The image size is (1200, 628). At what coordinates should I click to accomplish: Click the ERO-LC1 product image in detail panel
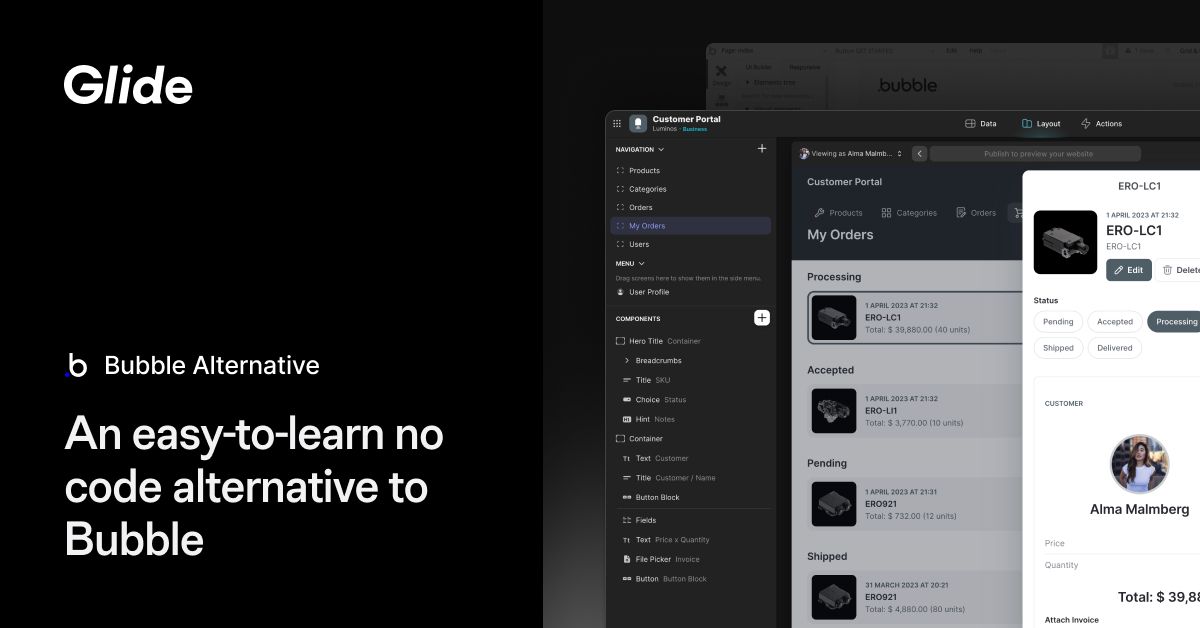tap(1066, 242)
